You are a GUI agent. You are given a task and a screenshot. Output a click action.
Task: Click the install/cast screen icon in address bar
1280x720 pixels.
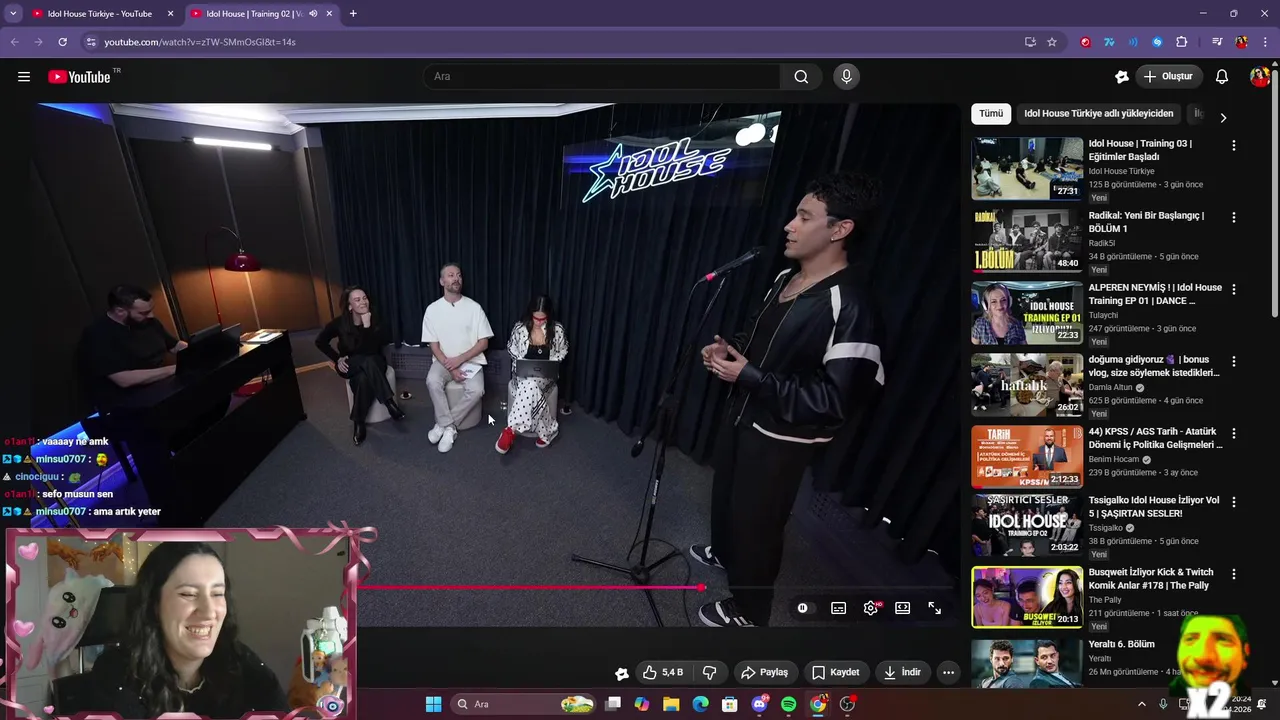point(1030,42)
